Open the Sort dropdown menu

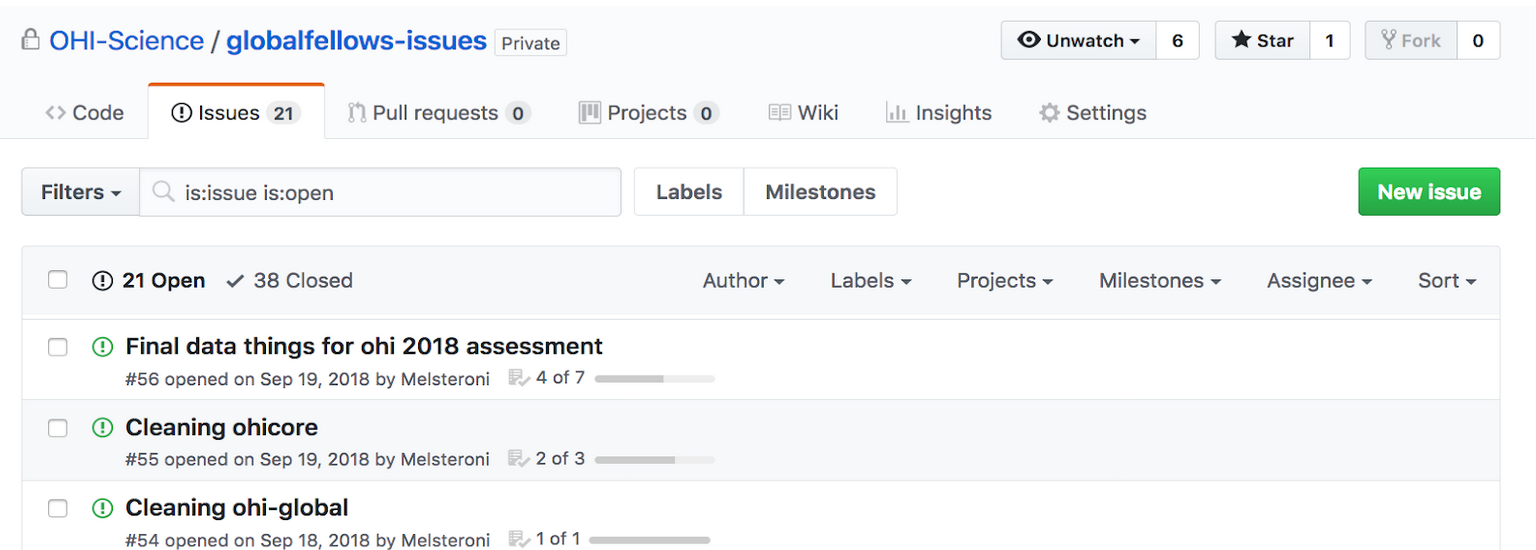click(1447, 281)
